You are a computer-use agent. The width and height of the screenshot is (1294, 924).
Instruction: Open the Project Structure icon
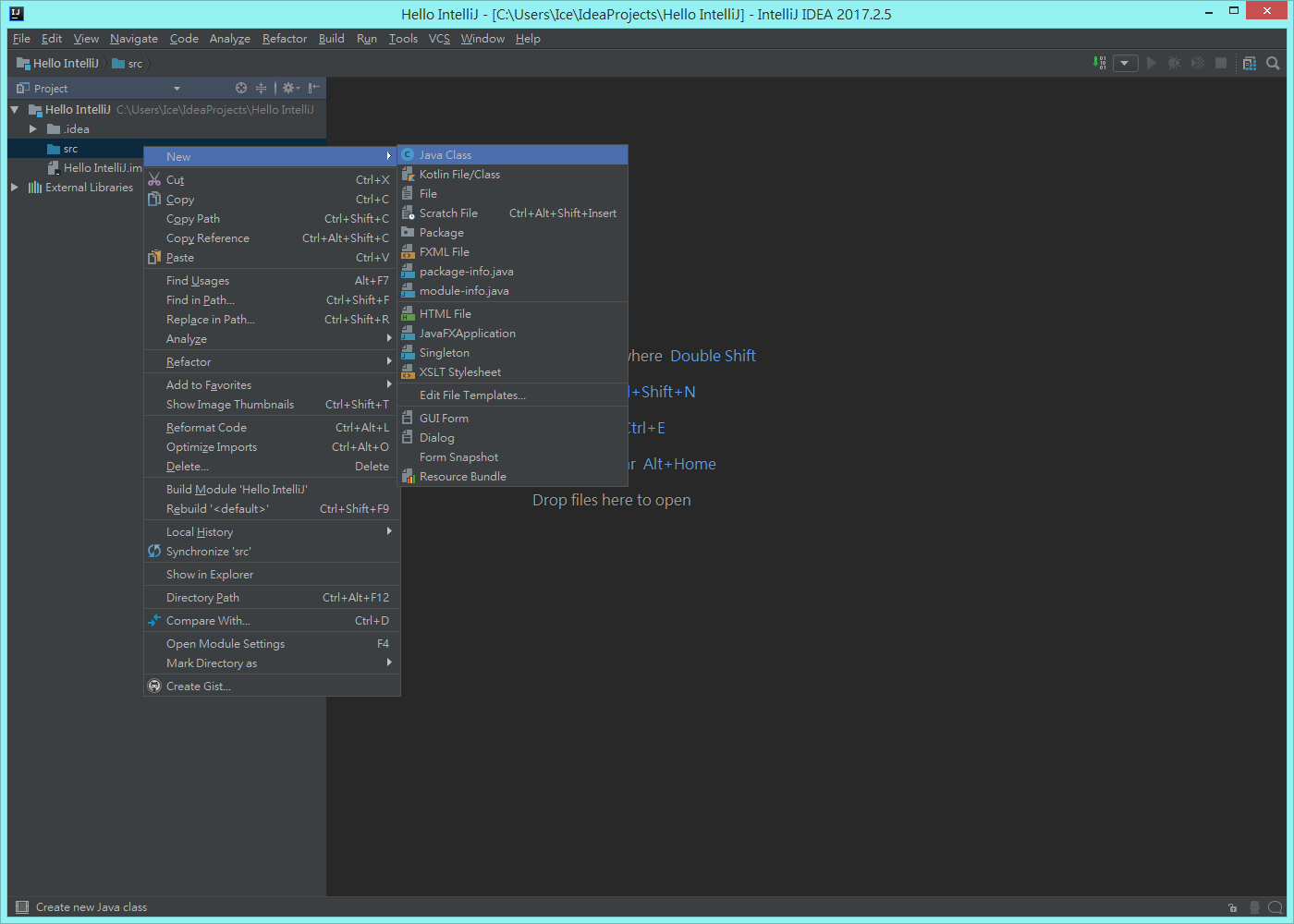(x=1250, y=63)
